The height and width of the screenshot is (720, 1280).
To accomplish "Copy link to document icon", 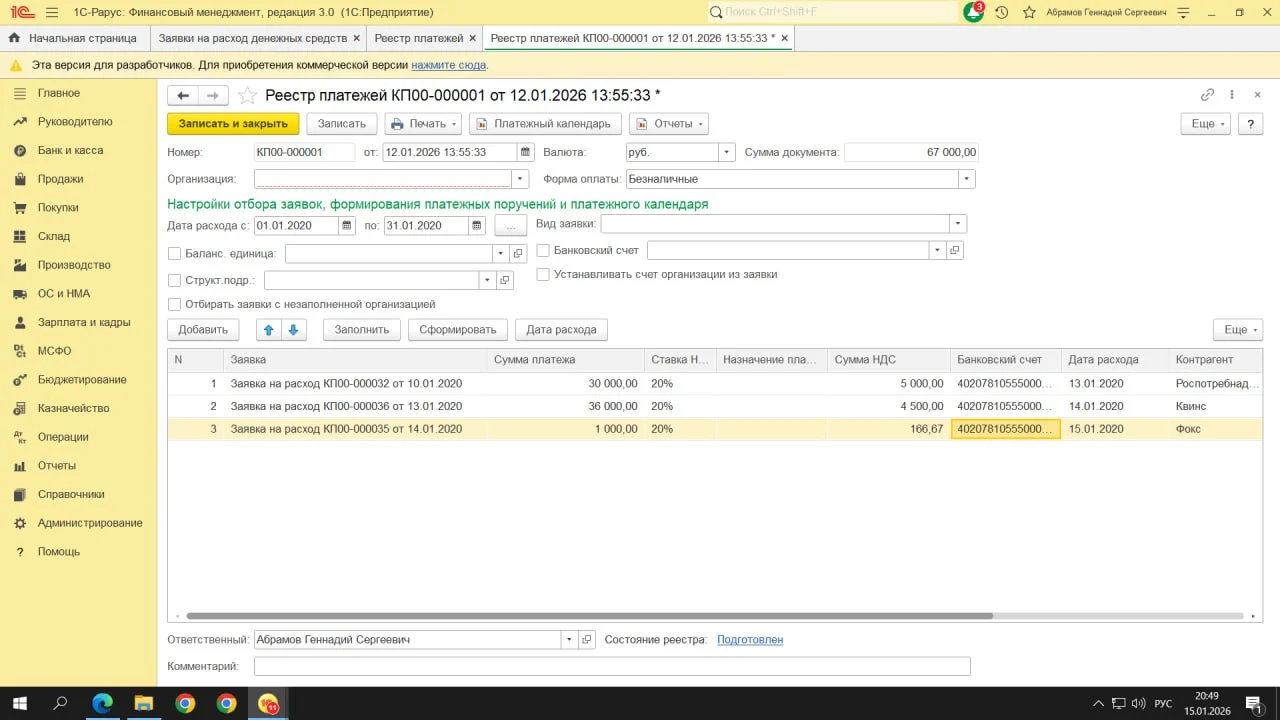I will tap(1207, 95).
